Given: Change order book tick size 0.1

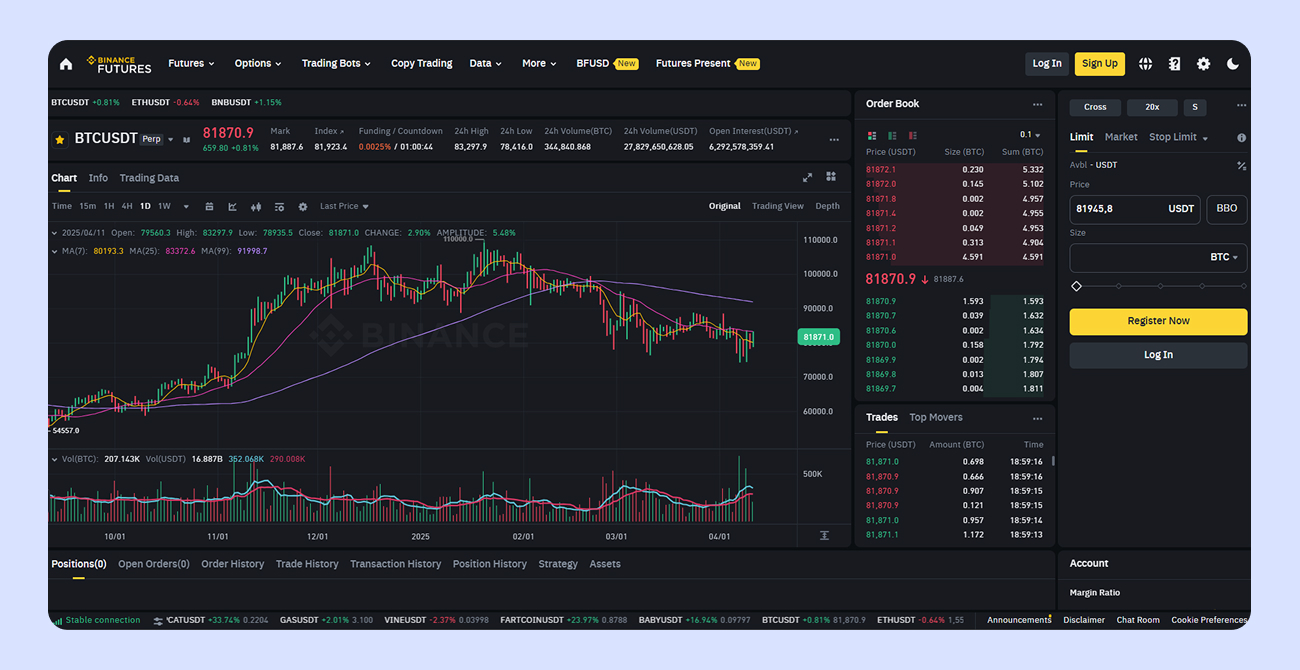Looking at the screenshot, I should pyautogui.click(x=1030, y=135).
